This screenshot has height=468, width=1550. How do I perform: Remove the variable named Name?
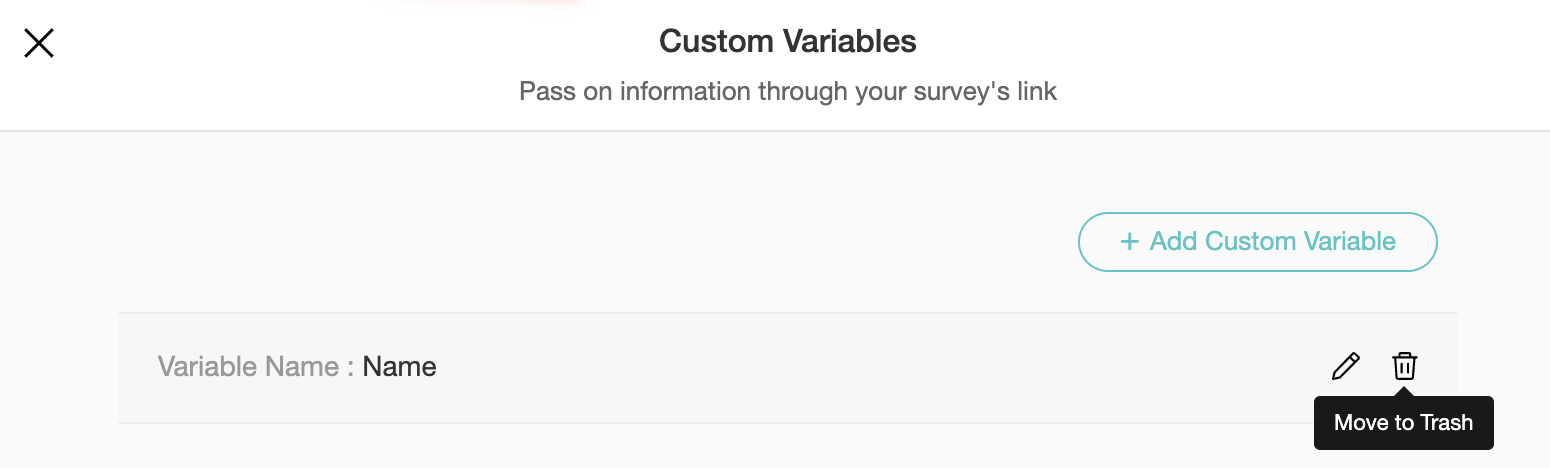(x=1404, y=367)
